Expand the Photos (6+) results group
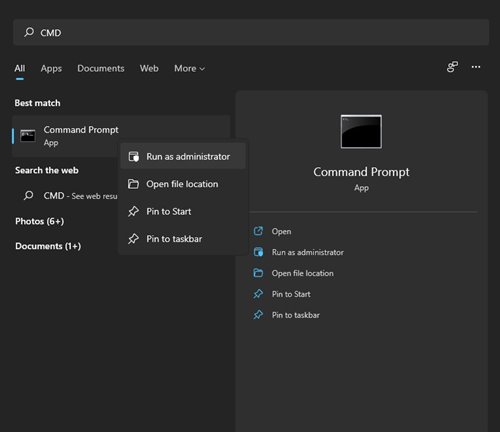The image size is (500, 432). pos(40,221)
